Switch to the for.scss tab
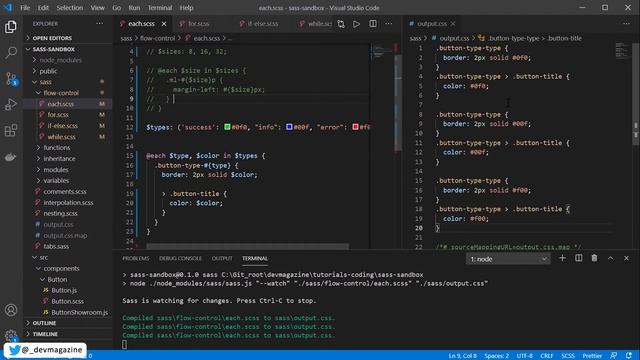This screenshot has height=360, width=640. point(198,24)
